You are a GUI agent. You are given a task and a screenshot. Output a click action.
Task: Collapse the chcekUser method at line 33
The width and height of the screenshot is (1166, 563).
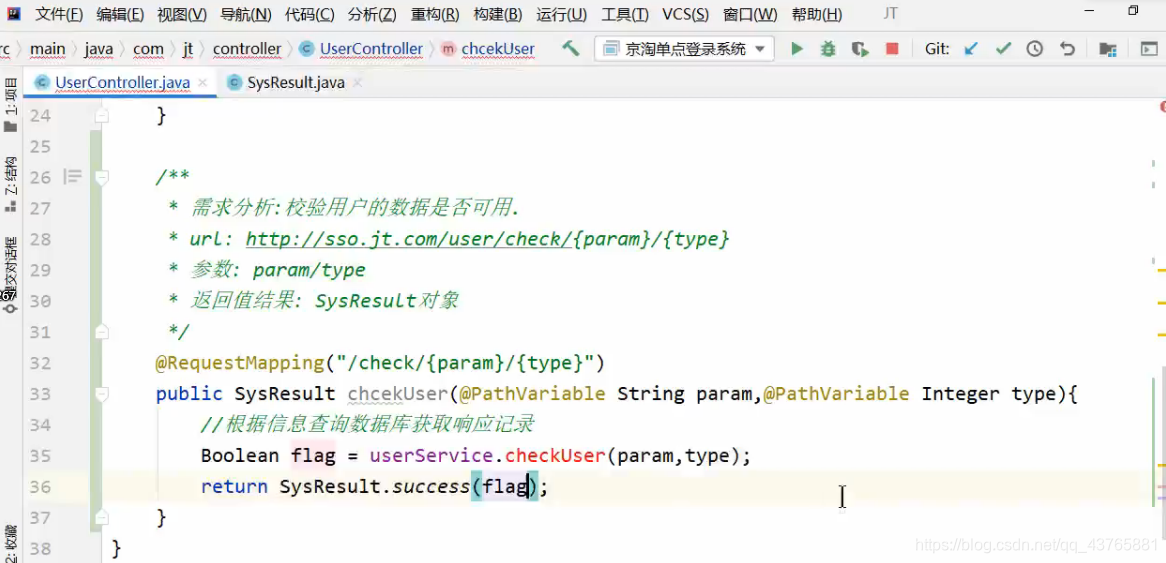102,394
